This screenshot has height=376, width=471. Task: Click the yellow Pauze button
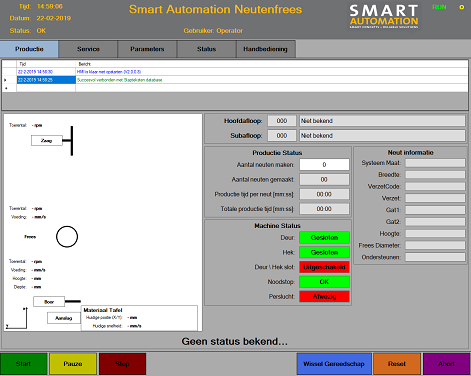click(73, 364)
